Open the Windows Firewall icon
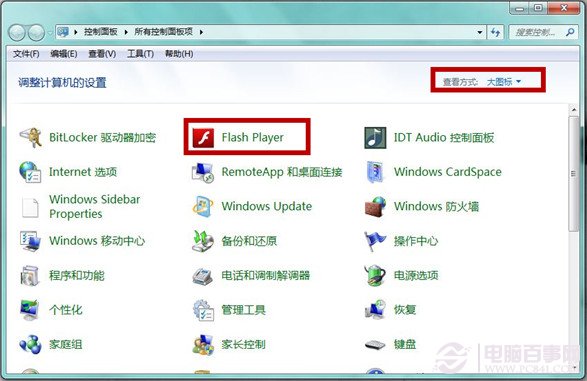This screenshot has height=381, width=587. (375, 207)
